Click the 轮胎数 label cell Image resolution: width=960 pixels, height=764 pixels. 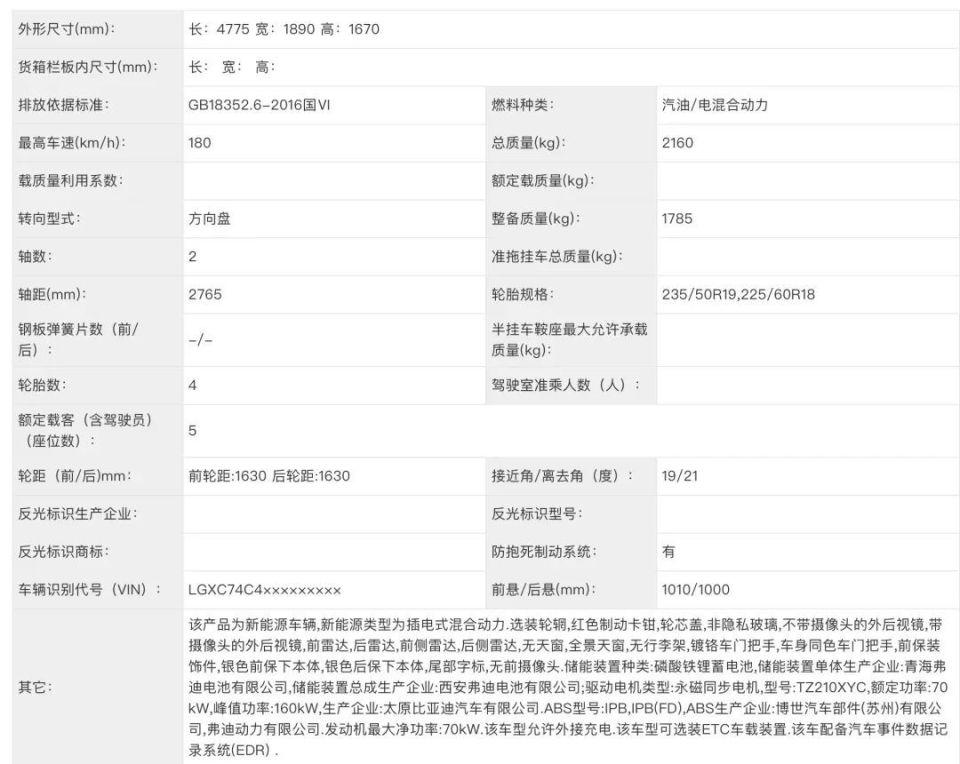42,385
